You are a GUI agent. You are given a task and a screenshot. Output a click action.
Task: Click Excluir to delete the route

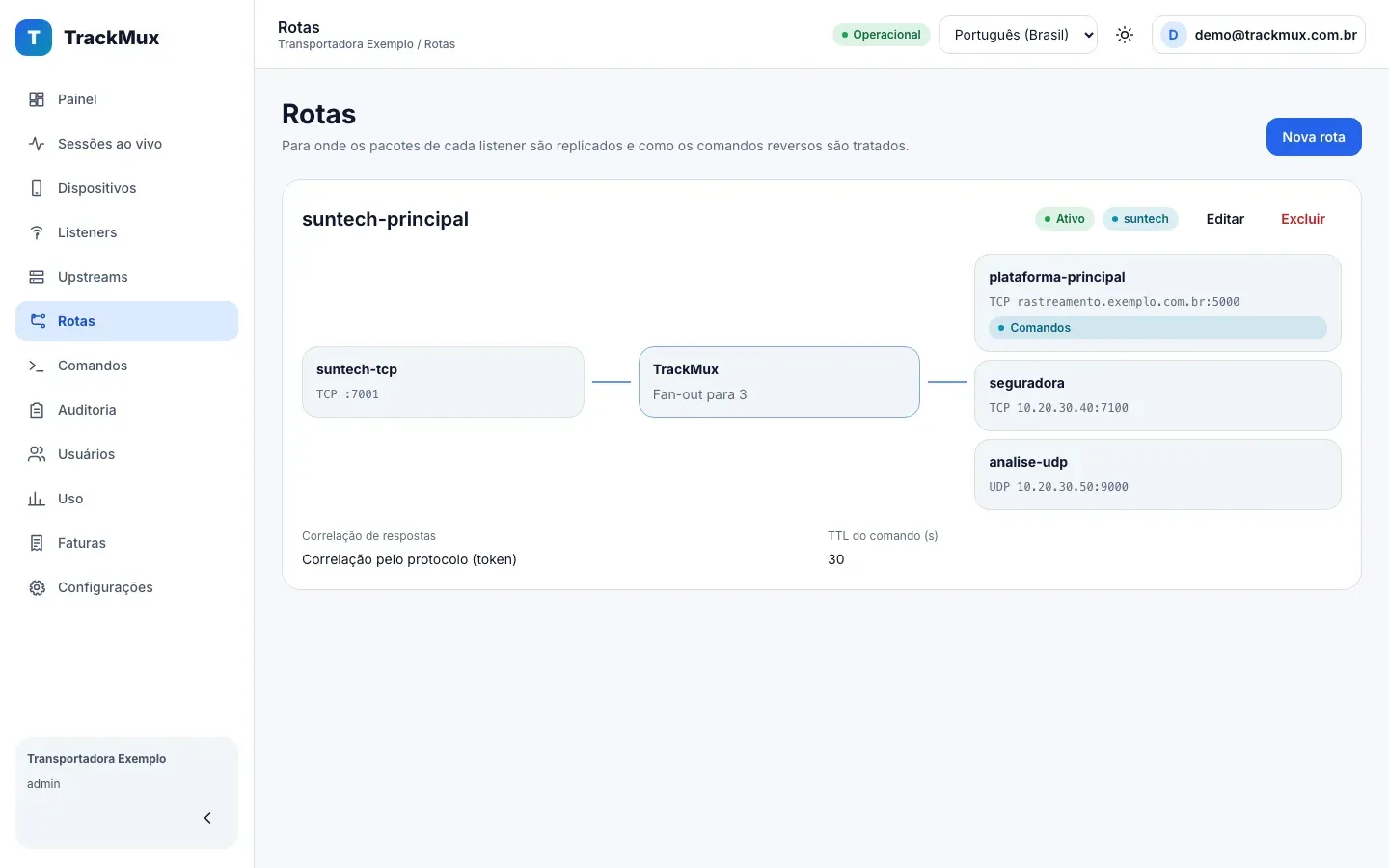pos(1303,219)
